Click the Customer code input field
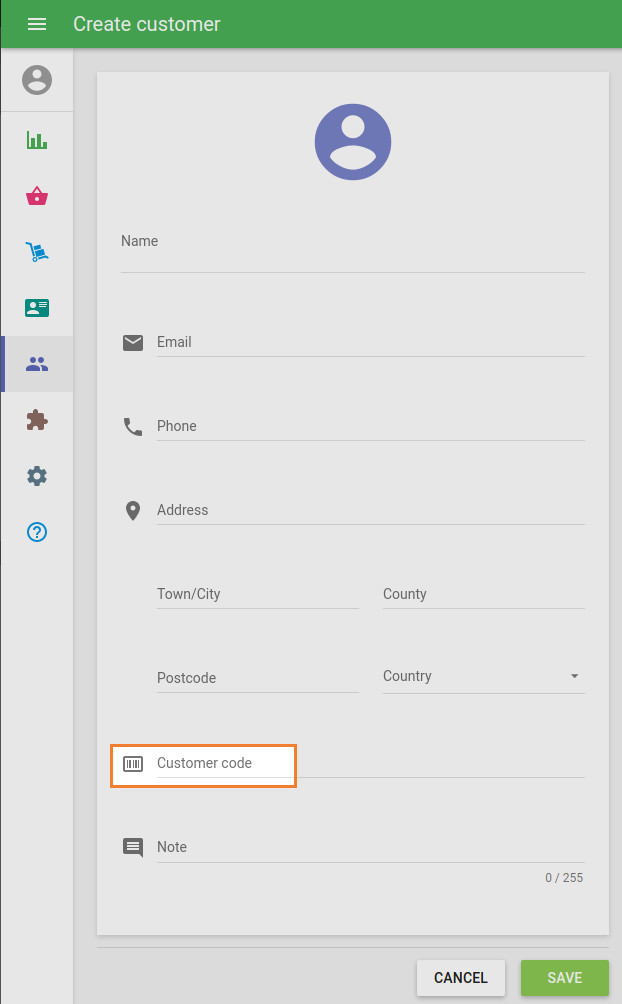This screenshot has width=622, height=1004. click(x=220, y=763)
